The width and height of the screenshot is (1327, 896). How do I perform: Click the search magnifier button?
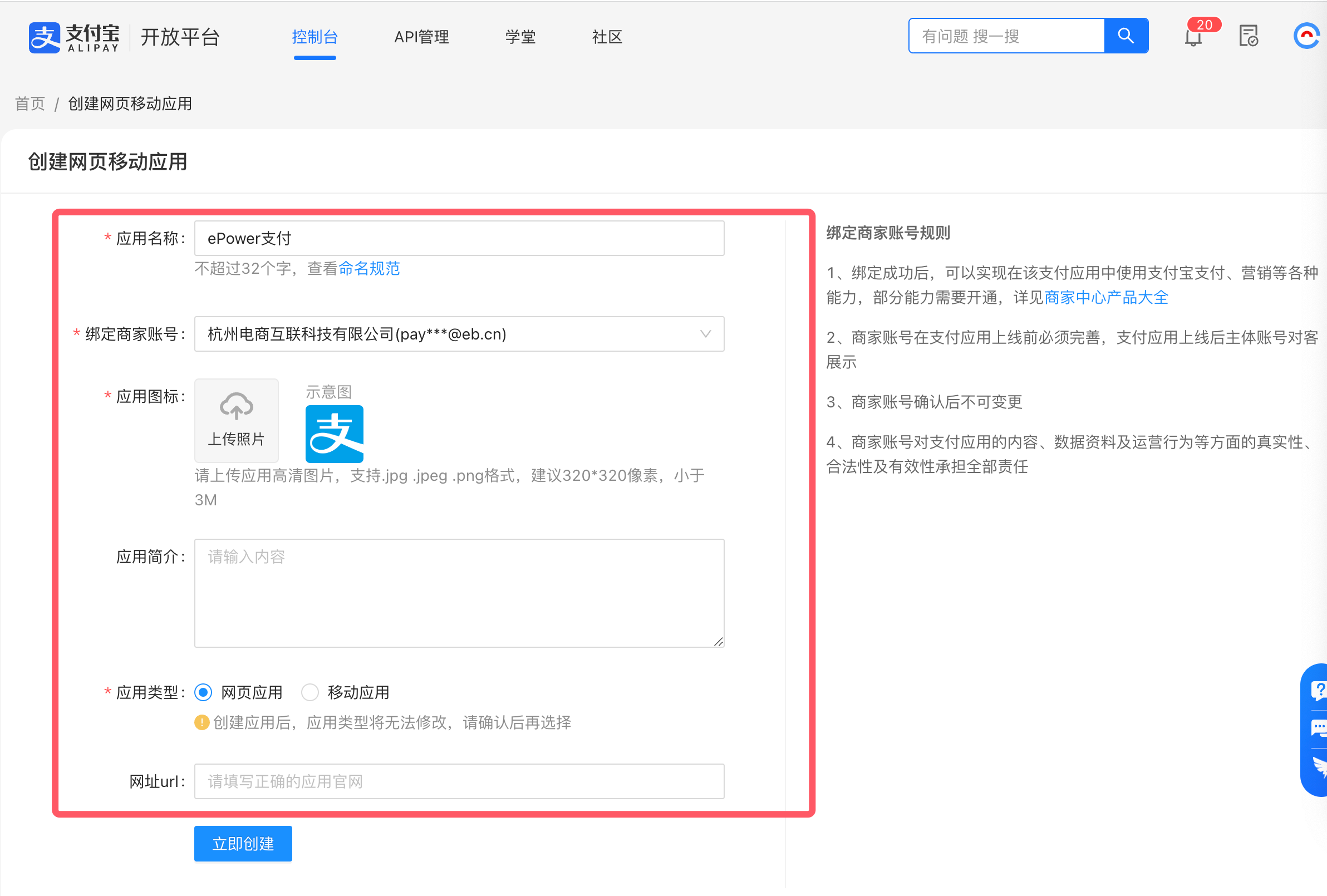(x=1126, y=36)
